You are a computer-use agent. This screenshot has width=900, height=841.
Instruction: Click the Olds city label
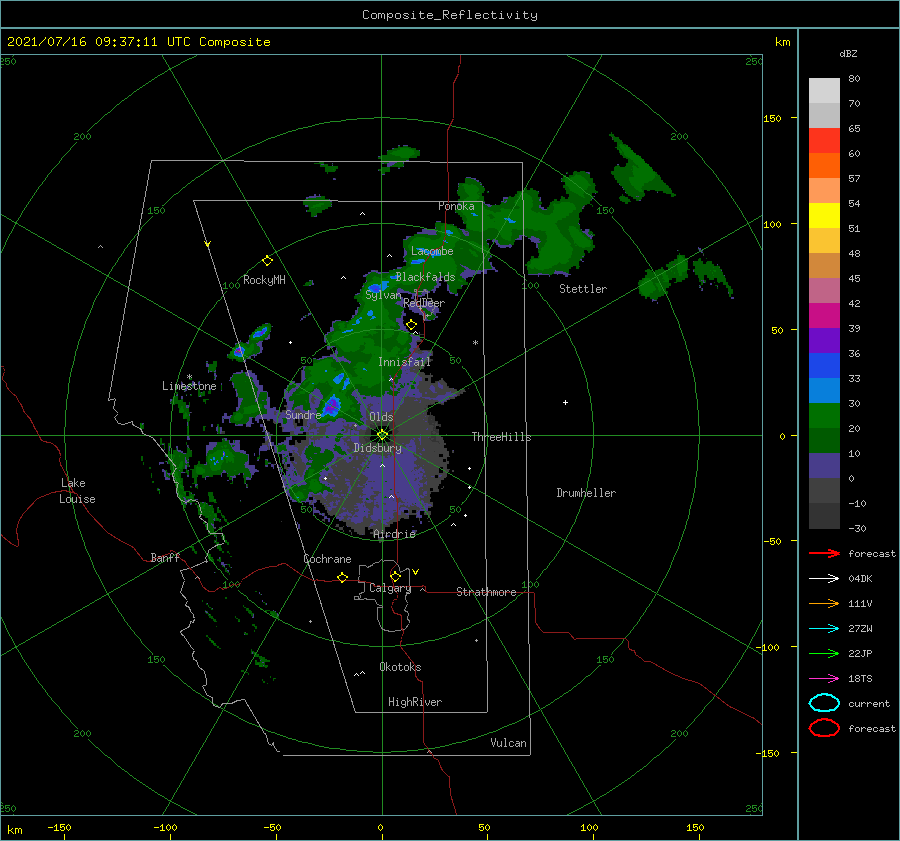point(381,417)
